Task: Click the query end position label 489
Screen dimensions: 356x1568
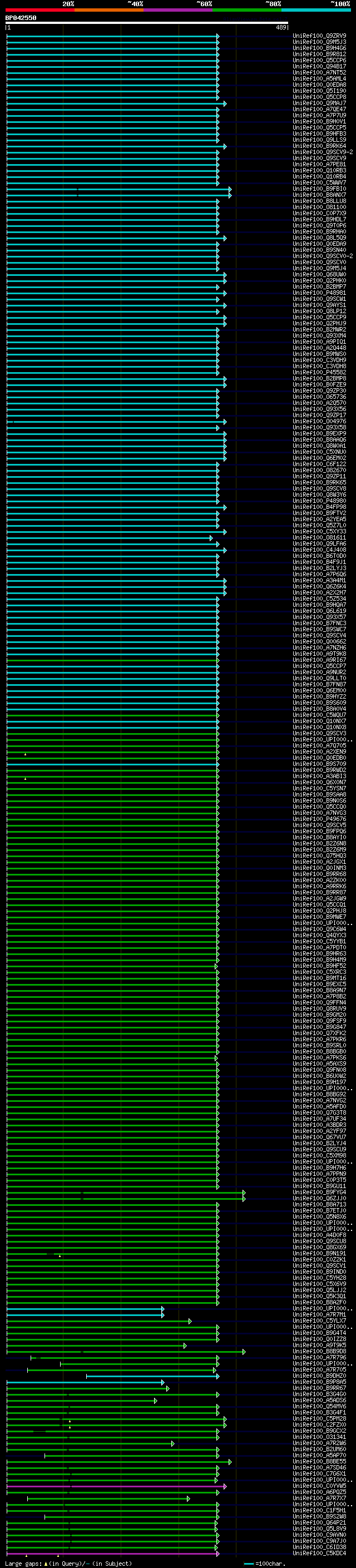Action: click(281, 28)
